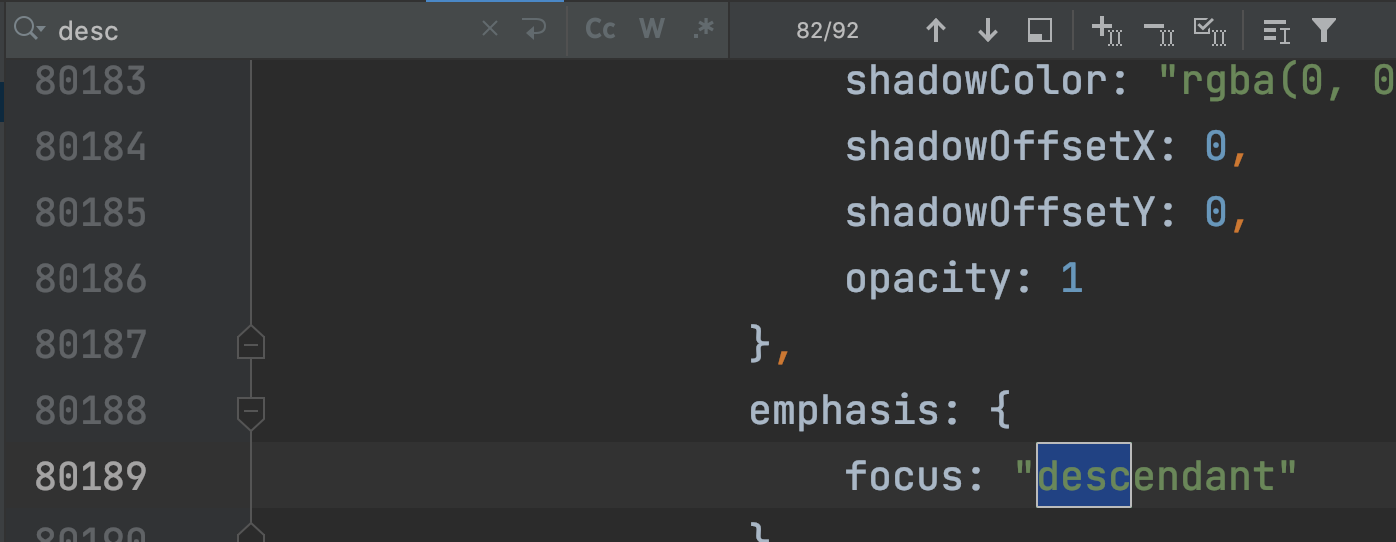Open search history magnifier dropdown

point(30,30)
